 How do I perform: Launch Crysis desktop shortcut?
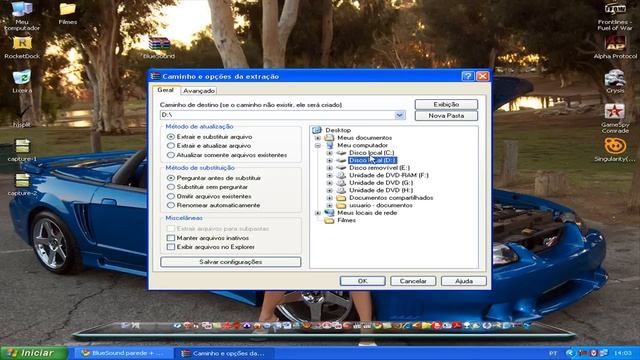615,81
